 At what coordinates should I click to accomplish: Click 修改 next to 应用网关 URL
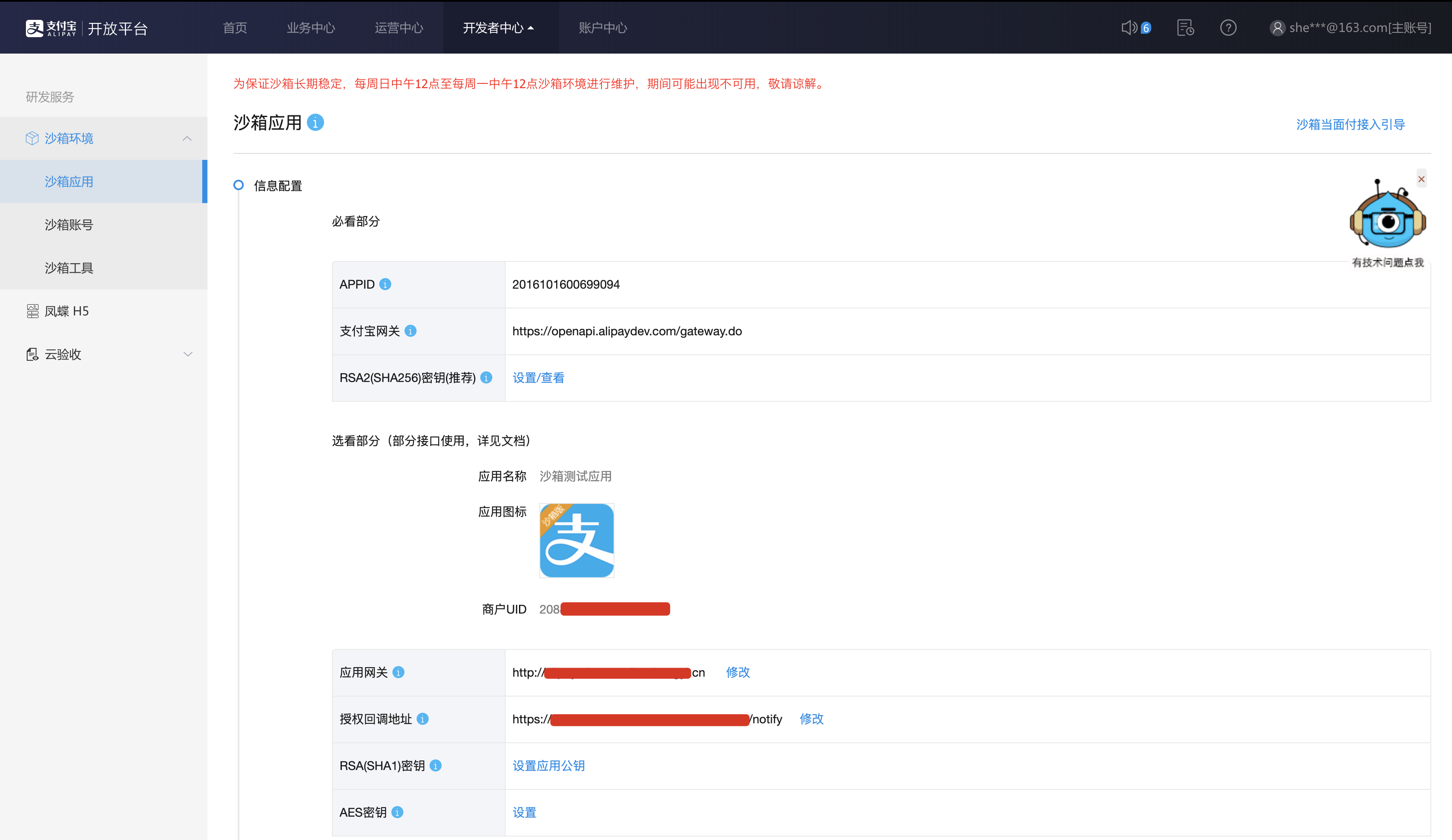pyautogui.click(x=738, y=672)
